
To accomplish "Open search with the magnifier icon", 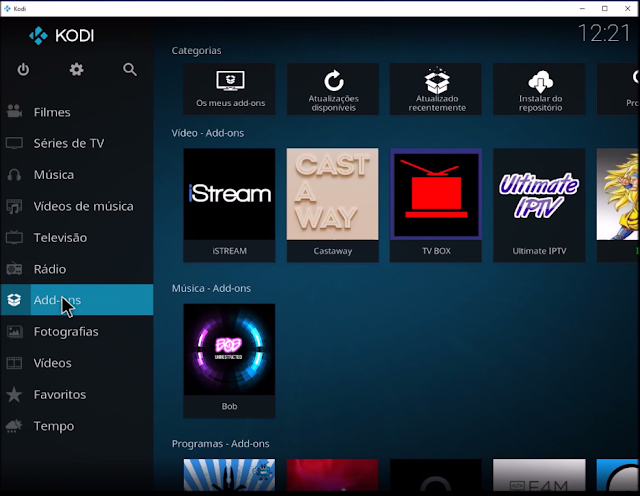I will tap(130, 69).
